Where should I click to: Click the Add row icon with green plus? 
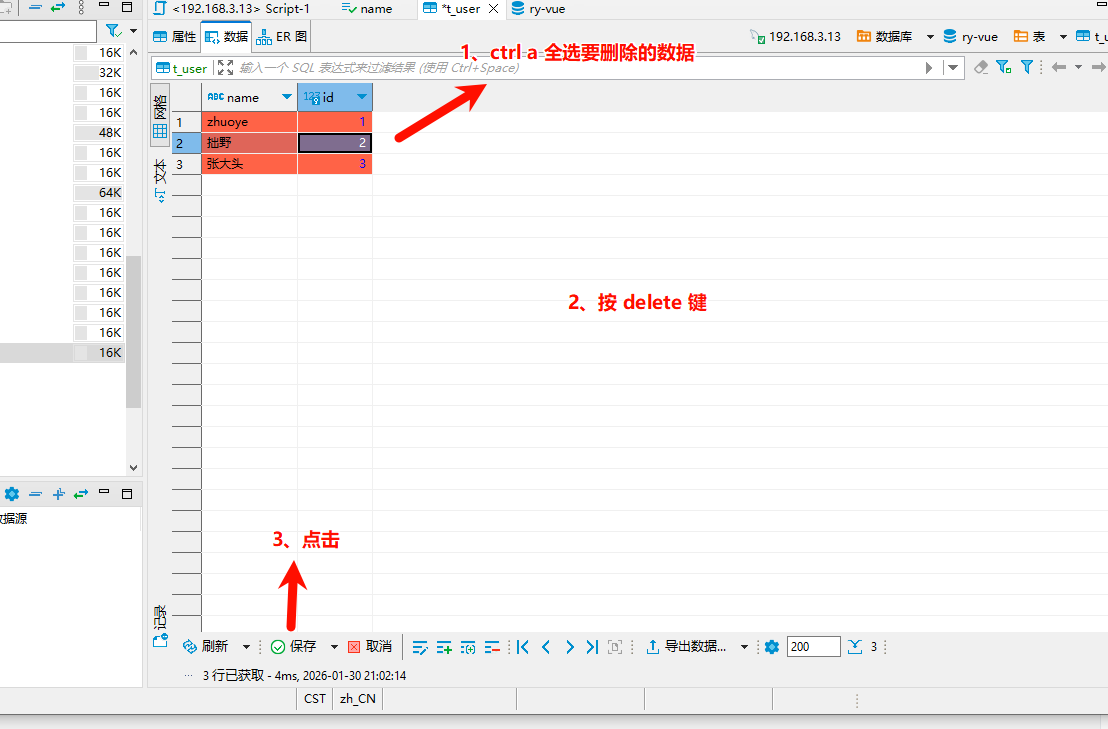[x=444, y=647]
